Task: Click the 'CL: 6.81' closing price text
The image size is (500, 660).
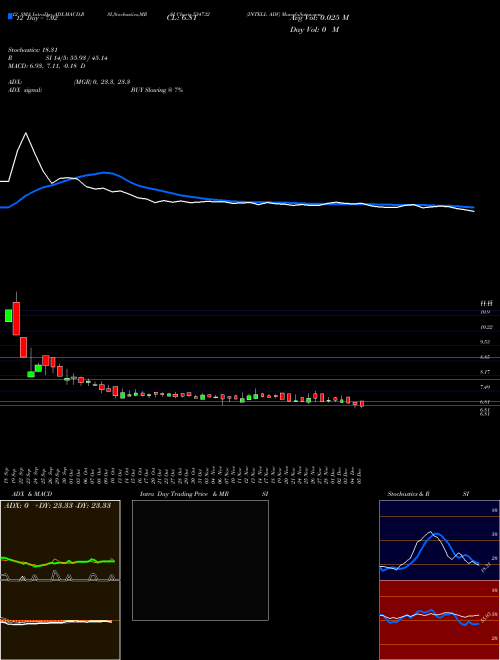Action: point(182,18)
